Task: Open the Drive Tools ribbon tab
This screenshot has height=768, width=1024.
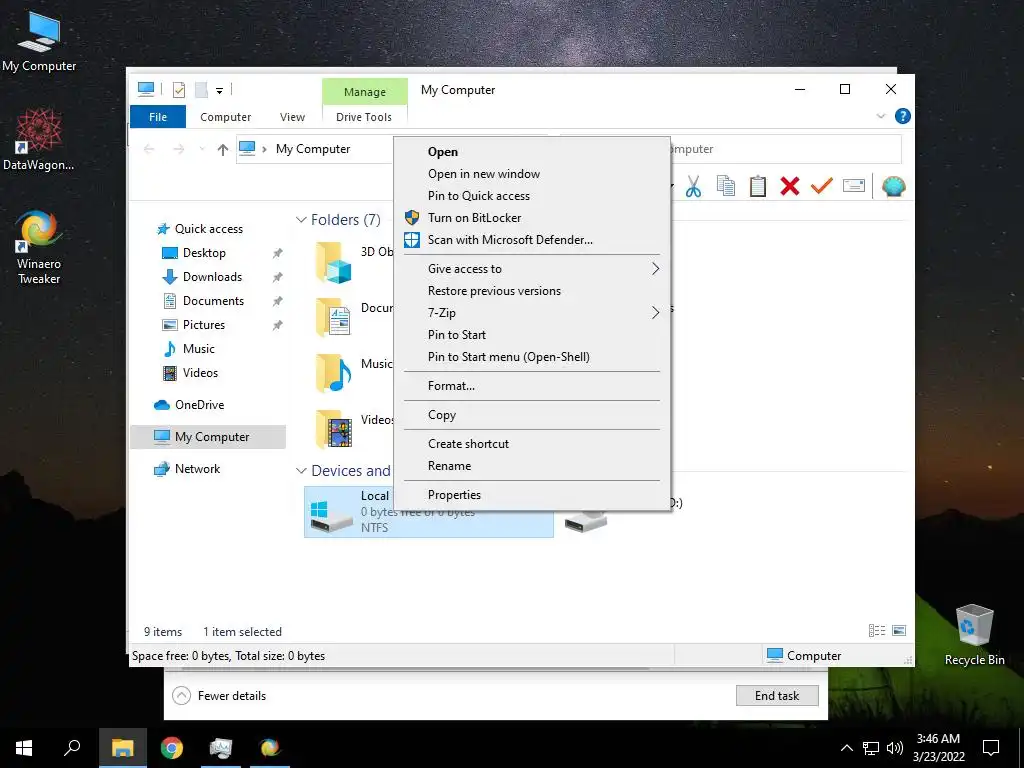Action: 364,117
